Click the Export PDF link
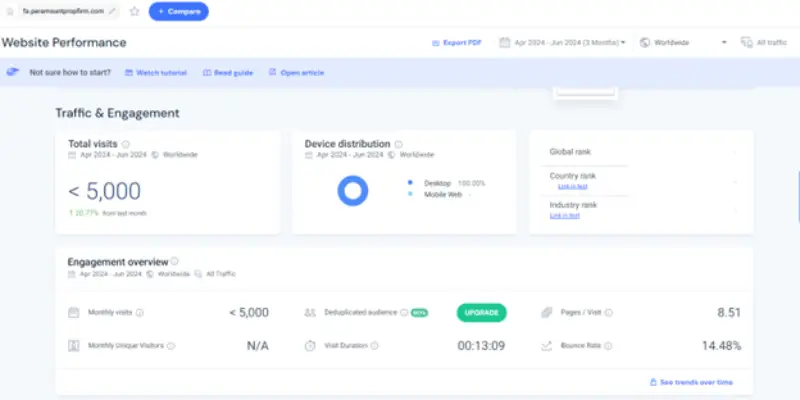 coord(457,43)
